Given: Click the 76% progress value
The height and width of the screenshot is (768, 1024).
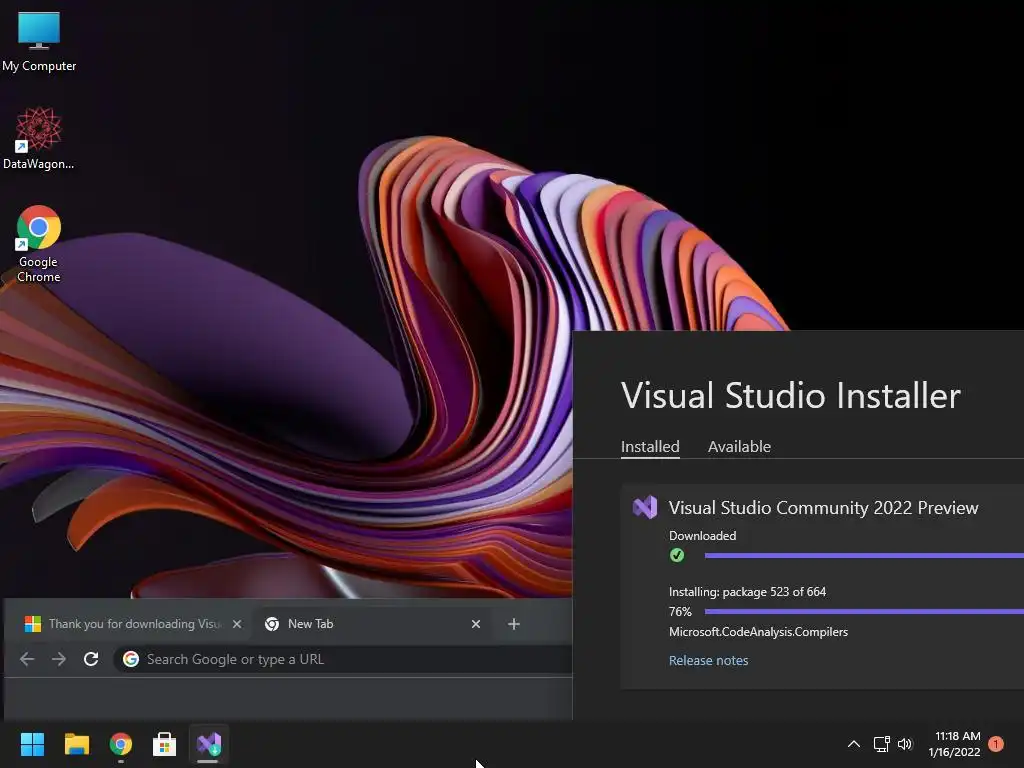Looking at the screenshot, I should (680, 612).
